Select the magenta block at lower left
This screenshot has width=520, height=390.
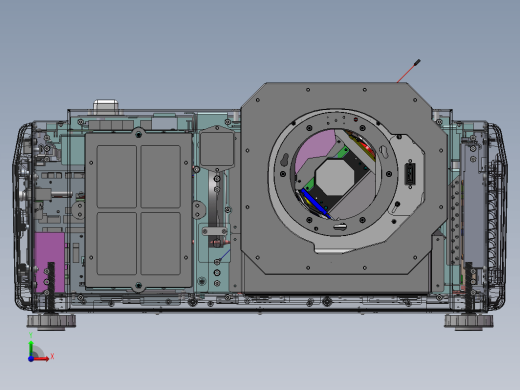[50, 262]
